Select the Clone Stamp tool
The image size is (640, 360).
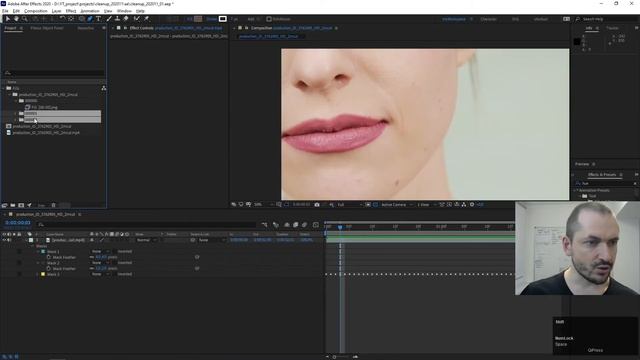click(118, 19)
